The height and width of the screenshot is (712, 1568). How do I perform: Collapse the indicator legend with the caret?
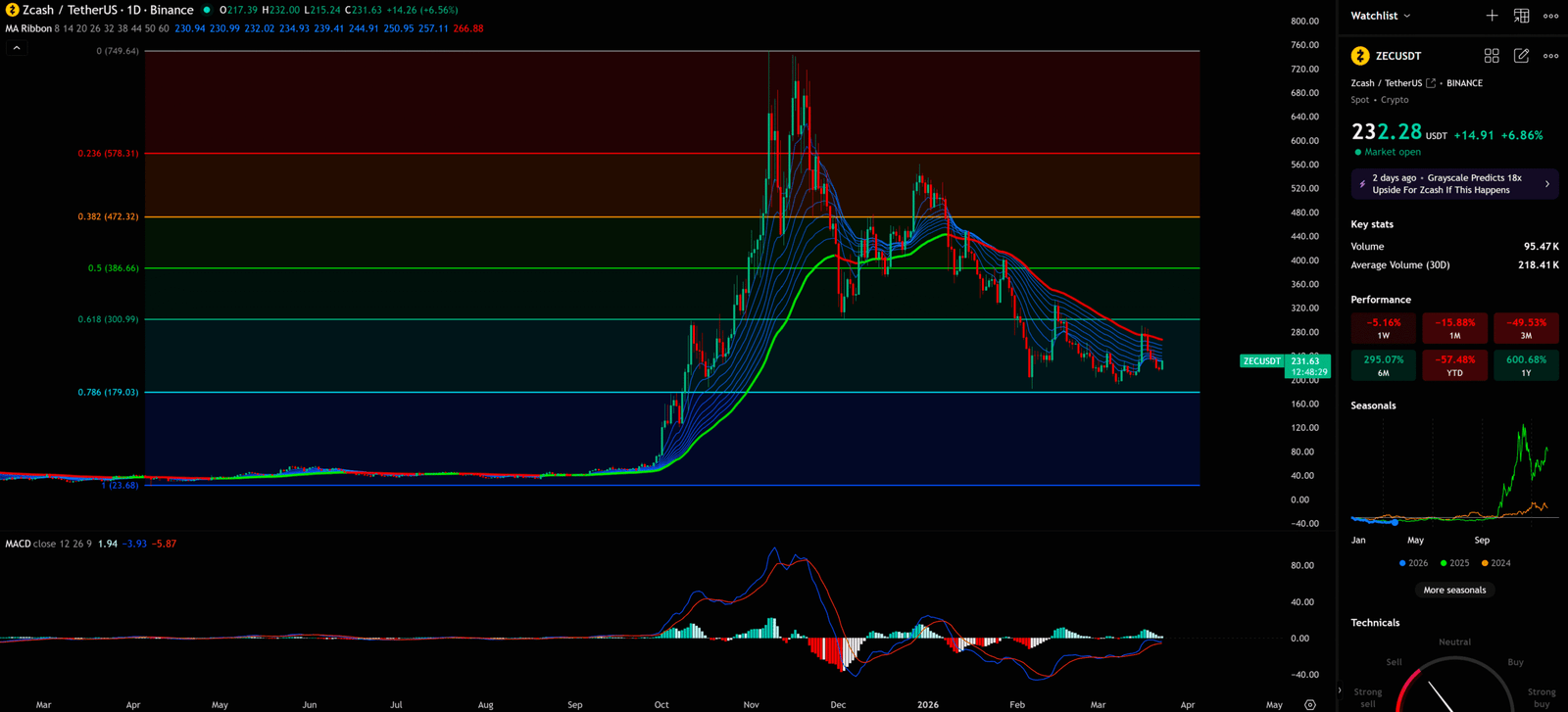(x=17, y=48)
